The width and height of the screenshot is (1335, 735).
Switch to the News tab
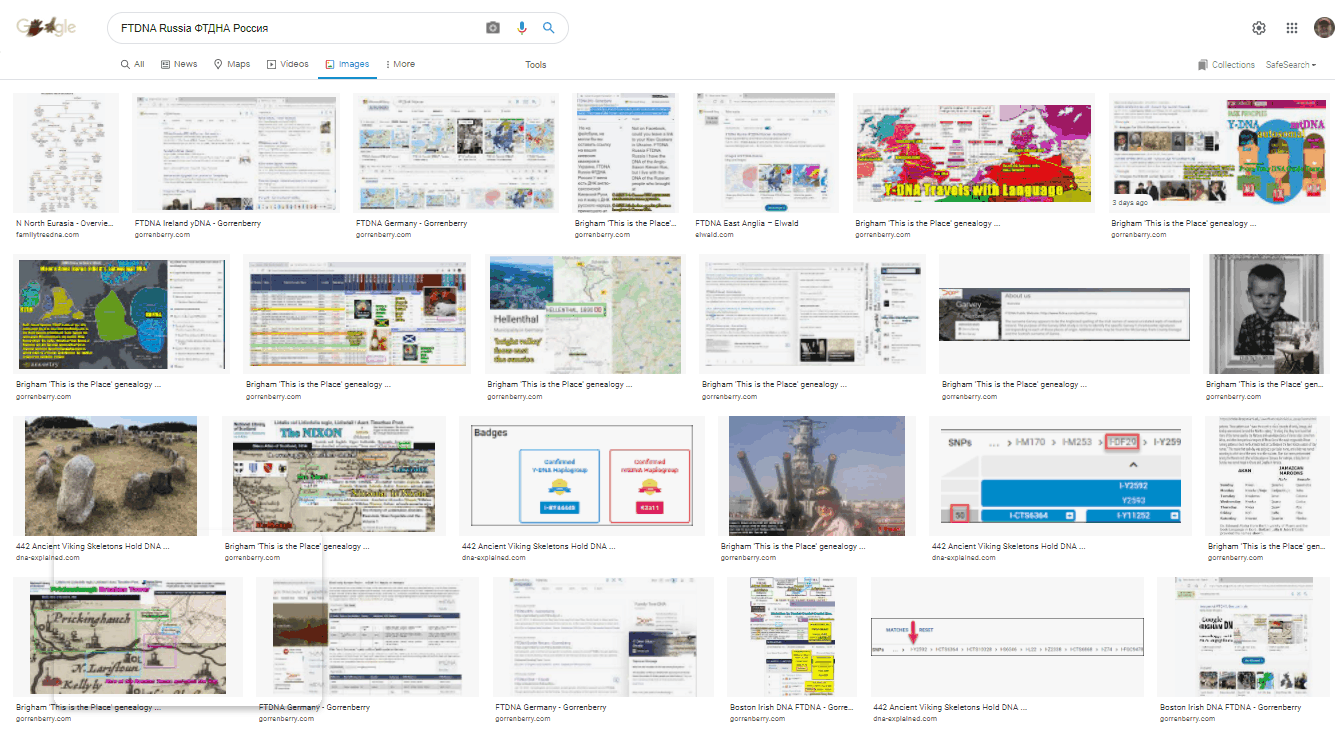click(x=179, y=64)
